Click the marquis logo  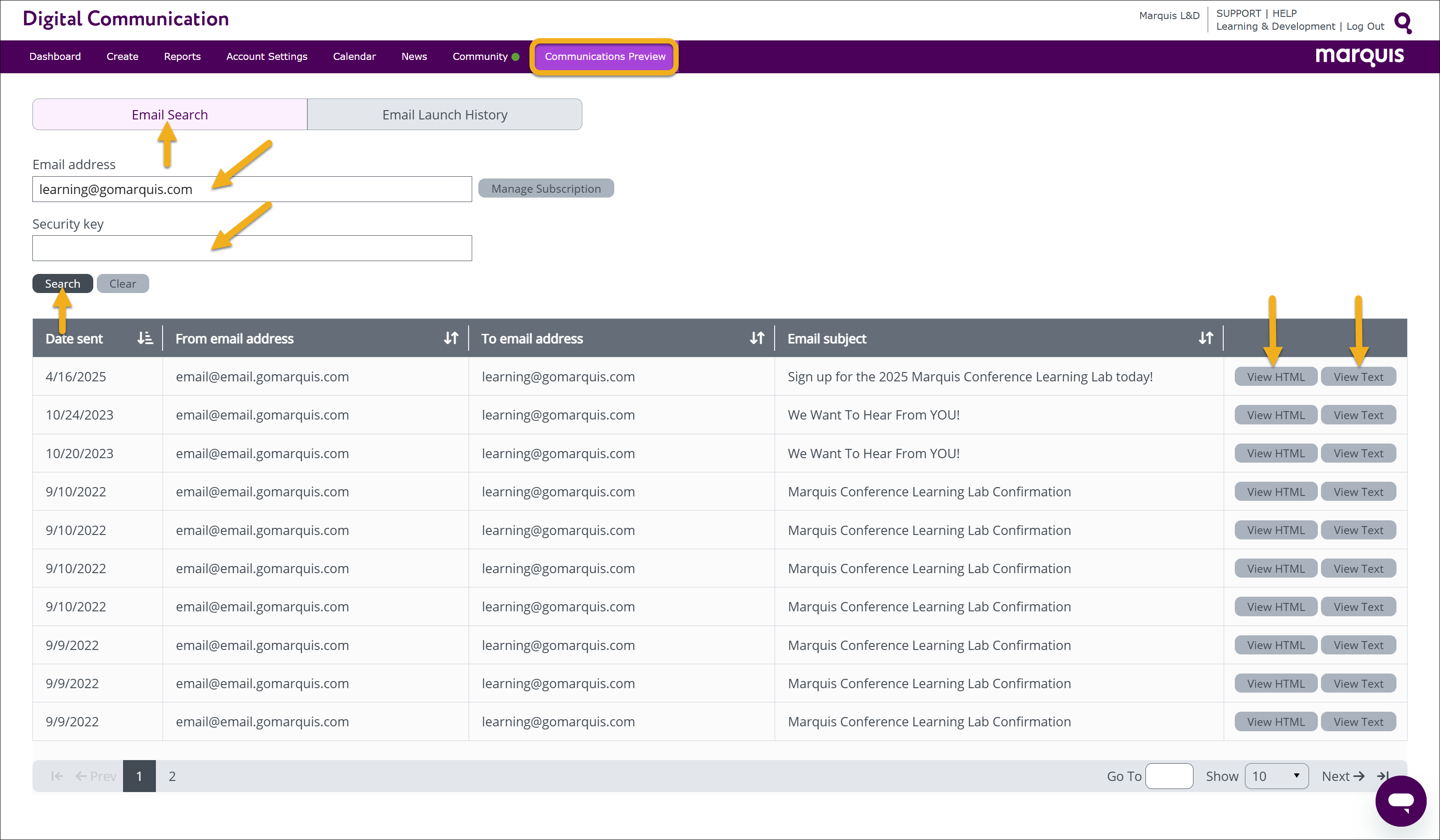pyautogui.click(x=1360, y=56)
